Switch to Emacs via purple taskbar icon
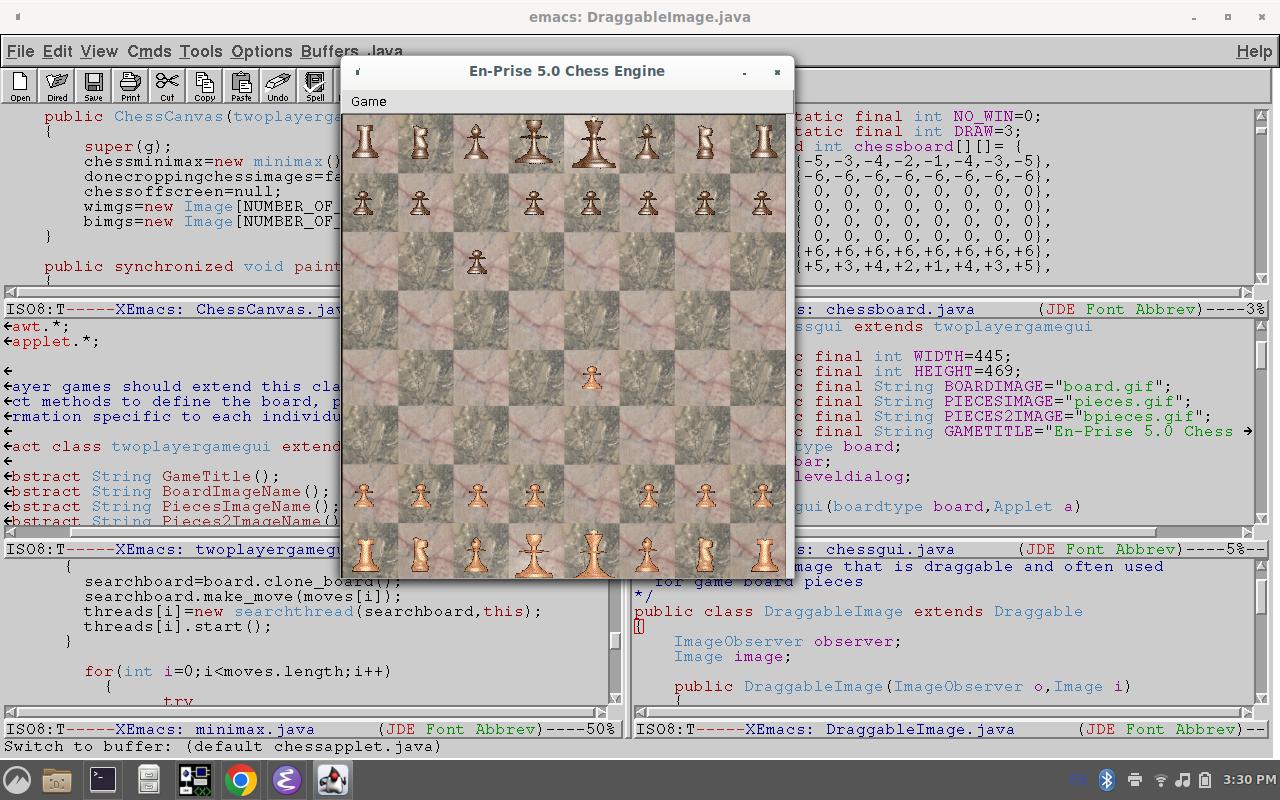Screen dimensions: 1280x800 [x=286, y=779]
